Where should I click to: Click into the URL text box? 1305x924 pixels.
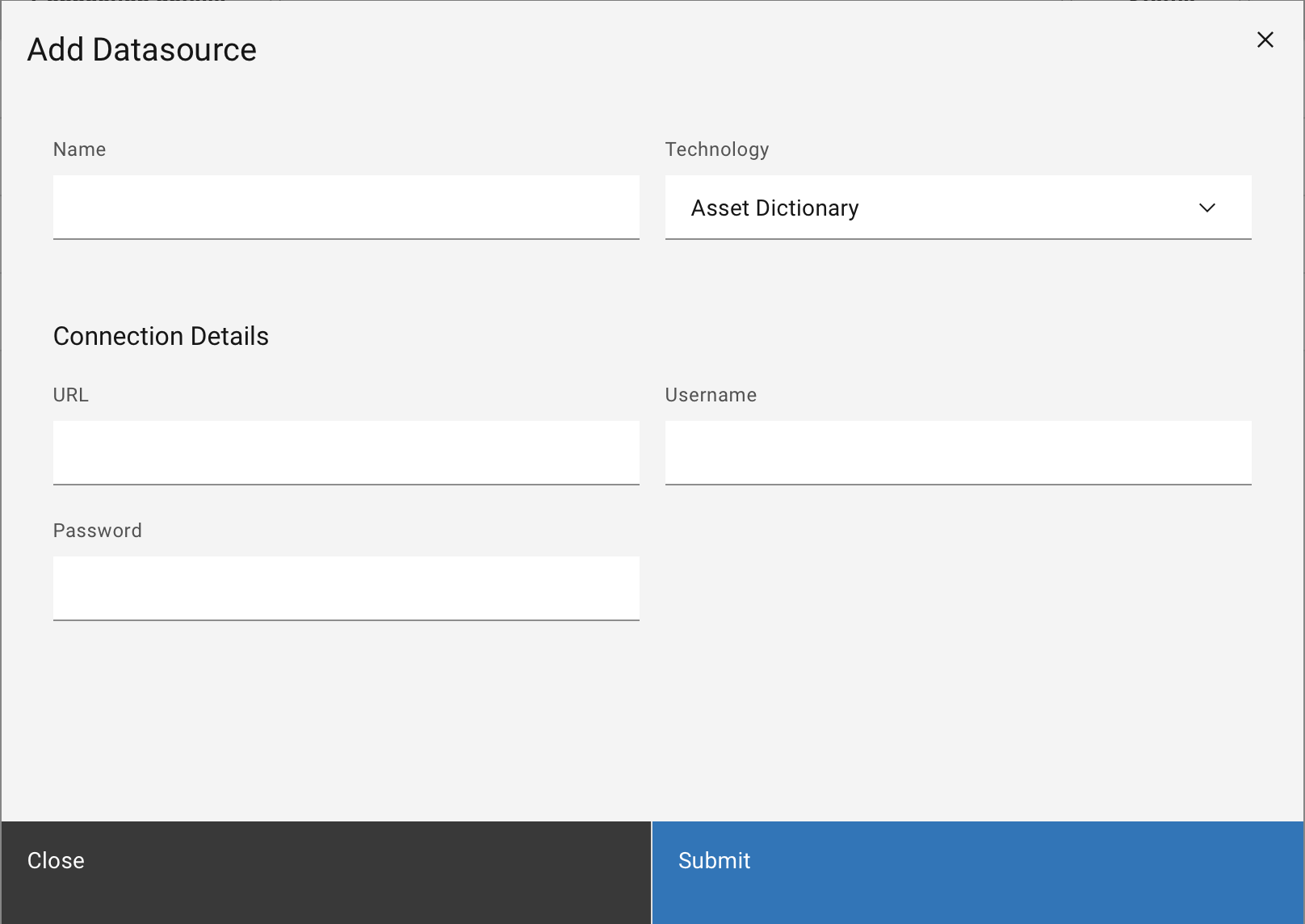[x=346, y=452]
